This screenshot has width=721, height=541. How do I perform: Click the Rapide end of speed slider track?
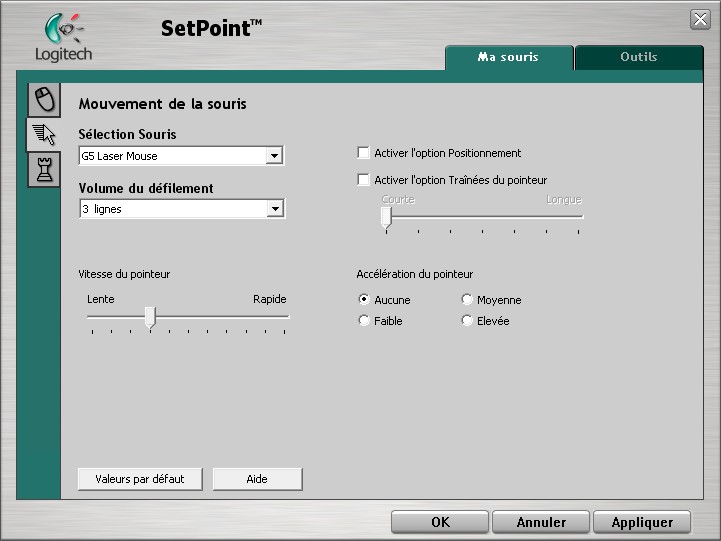tap(286, 317)
